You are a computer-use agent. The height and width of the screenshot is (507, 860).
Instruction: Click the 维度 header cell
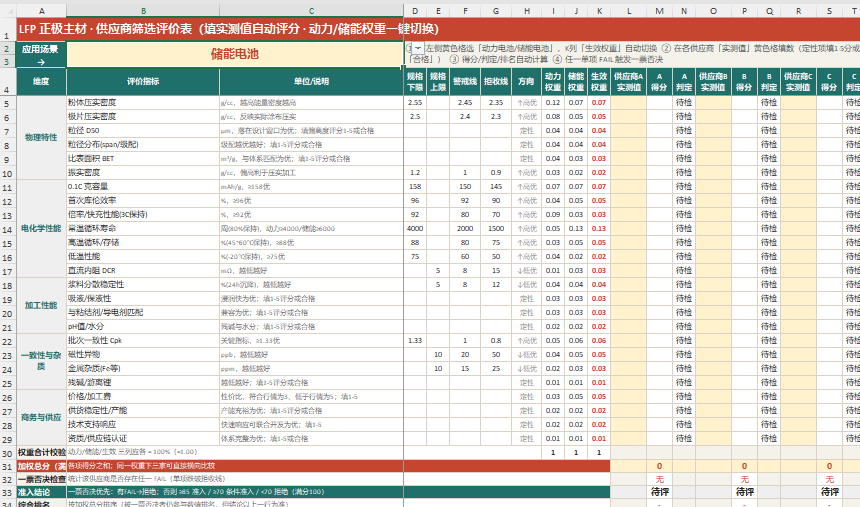click(41, 82)
